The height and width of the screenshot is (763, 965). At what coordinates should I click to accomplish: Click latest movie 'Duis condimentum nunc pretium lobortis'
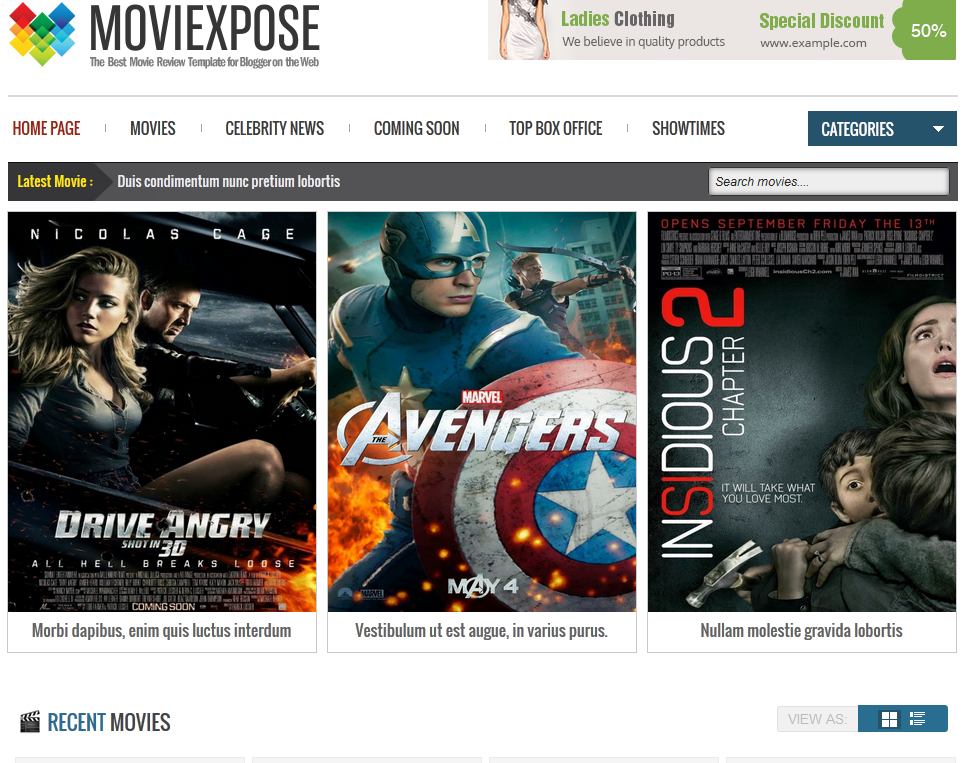pyautogui.click(x=229, y=182)
